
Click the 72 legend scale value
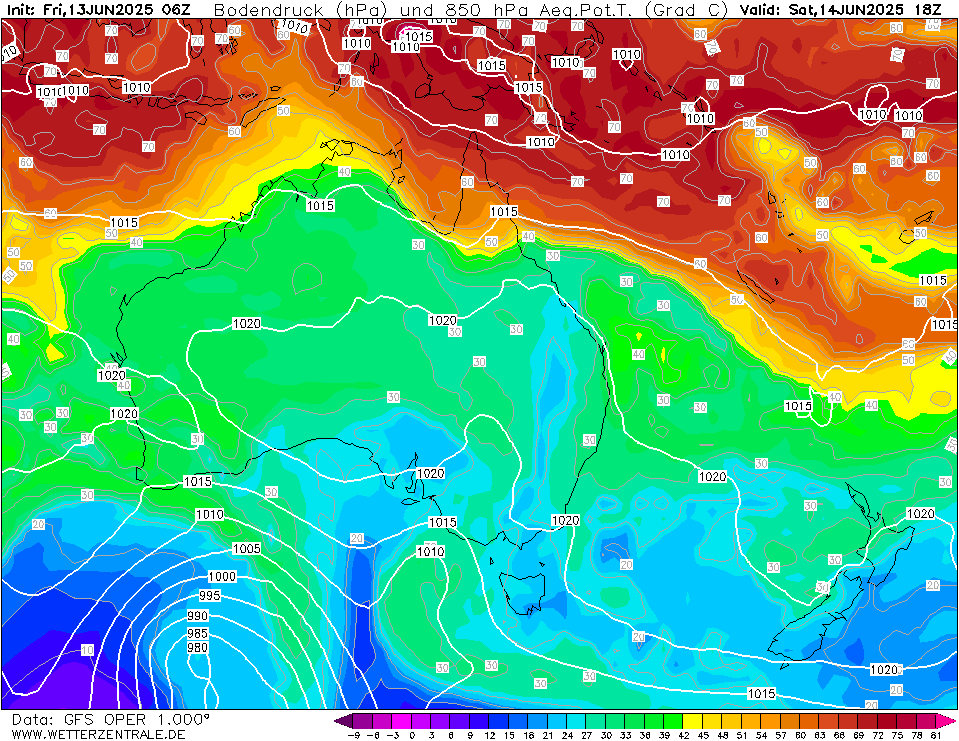pyautogui.click(x=878, y=735)
